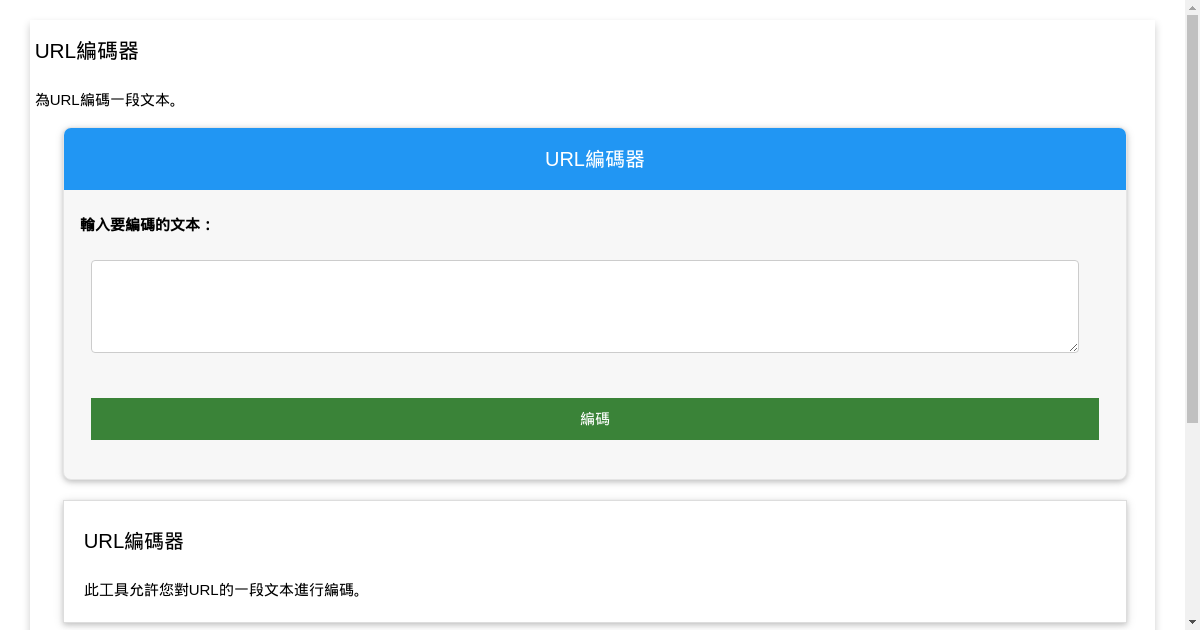The height and width of the screenshot is (630, 1200).
Task: Grab the textarea resize handle corner
Action: click(x=1073, y=346)
